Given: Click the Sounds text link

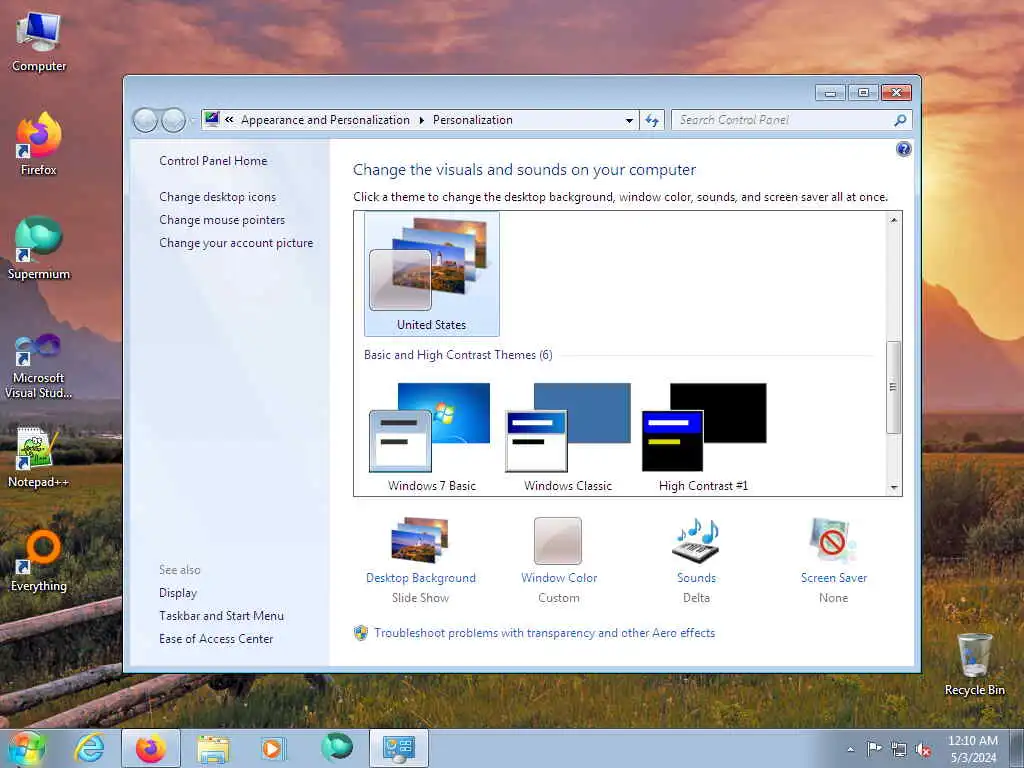Looking at the screenshot, I should pos(696,578).
